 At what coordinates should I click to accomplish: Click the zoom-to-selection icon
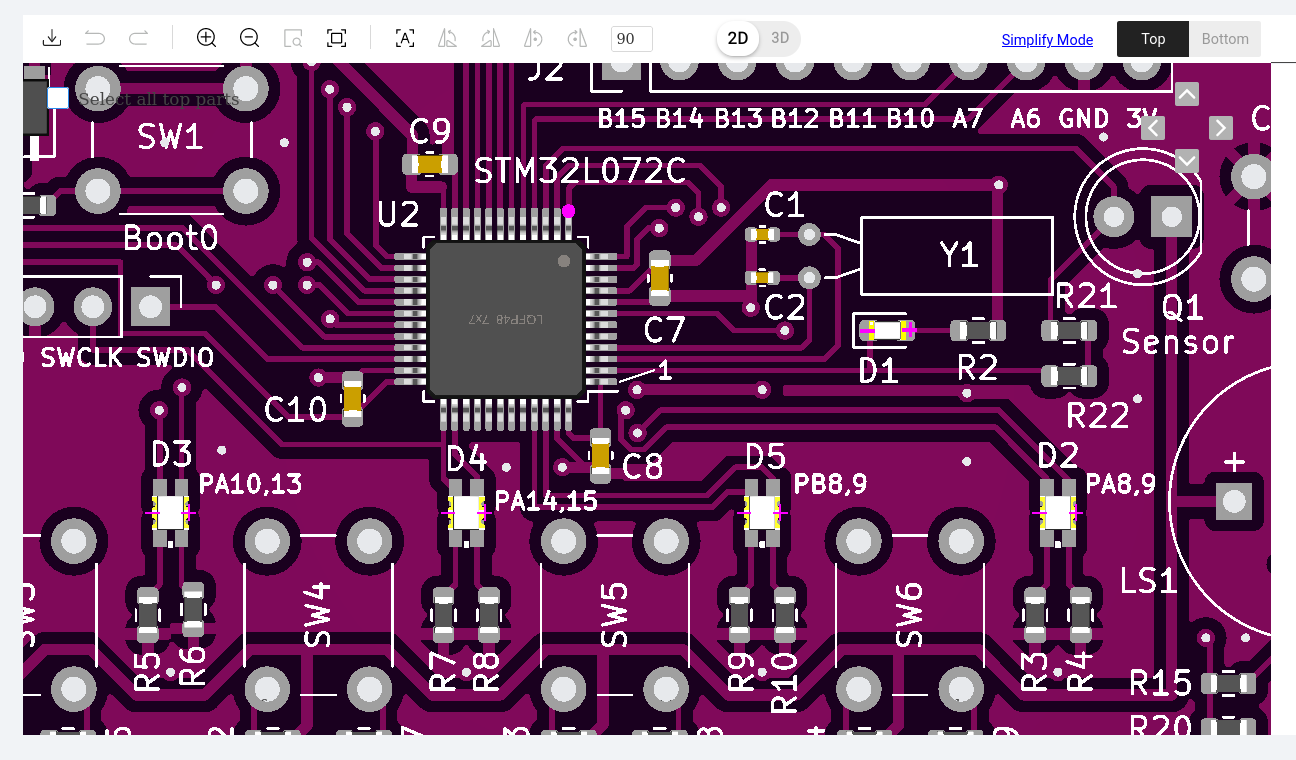tap(293, 39)
